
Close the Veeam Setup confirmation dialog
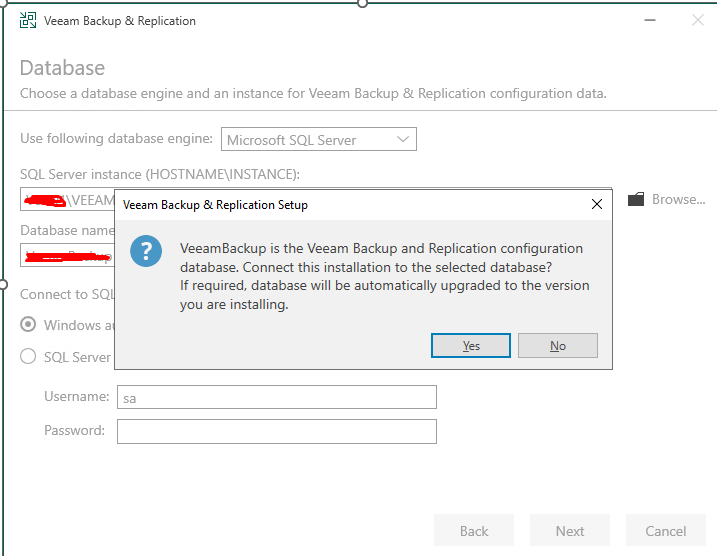coord(597,204)
